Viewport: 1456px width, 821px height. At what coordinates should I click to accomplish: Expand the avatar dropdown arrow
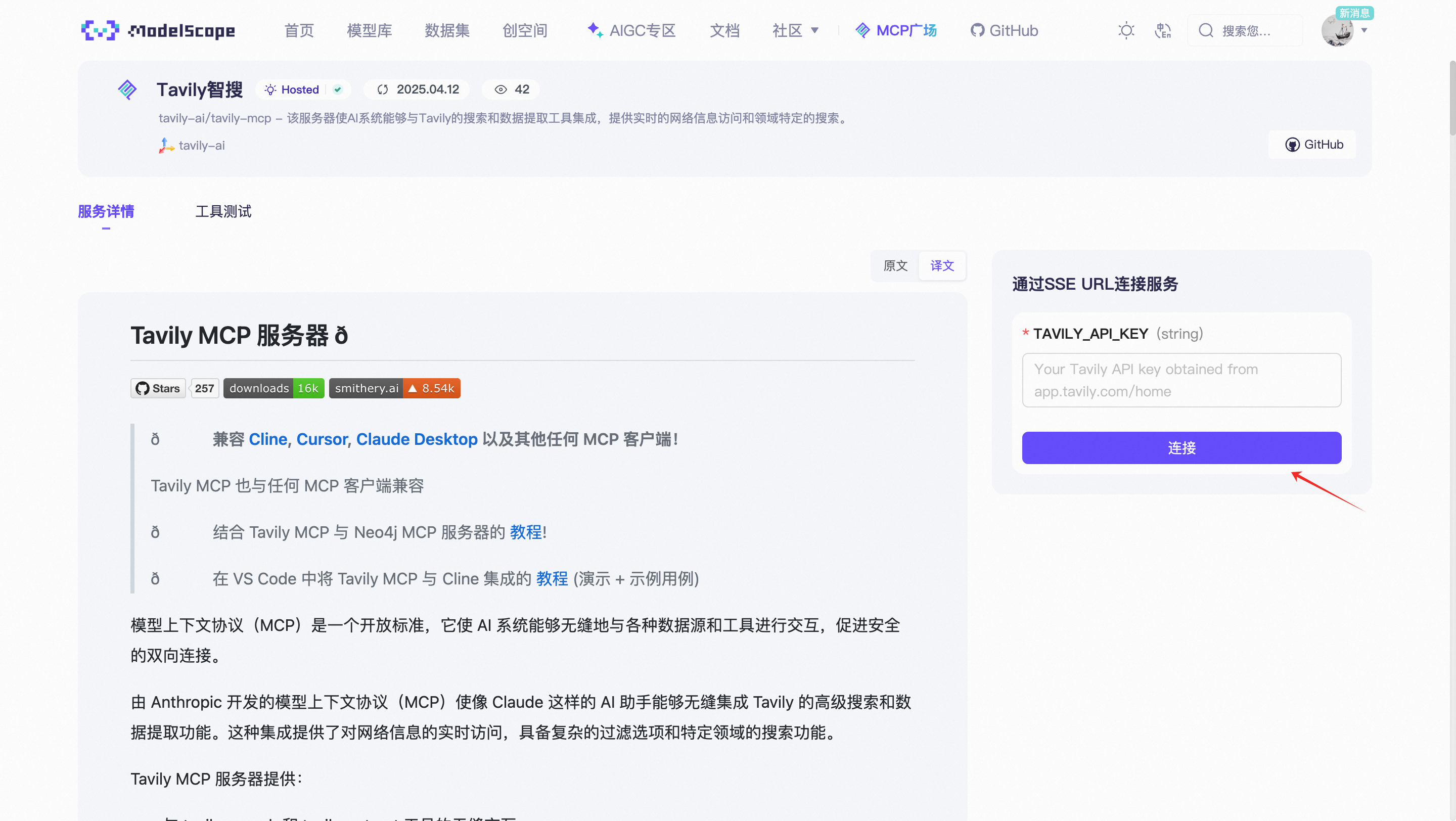pos(1364,30)
